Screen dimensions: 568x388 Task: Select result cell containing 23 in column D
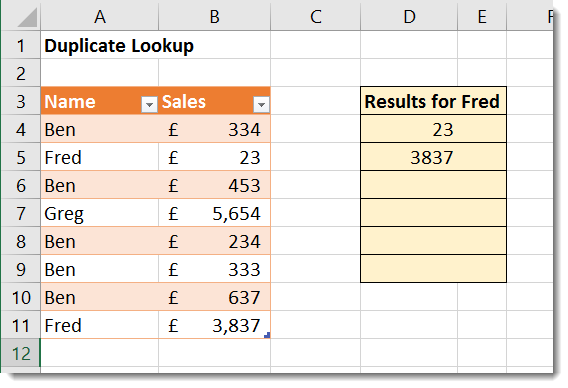tap(433, 129)
